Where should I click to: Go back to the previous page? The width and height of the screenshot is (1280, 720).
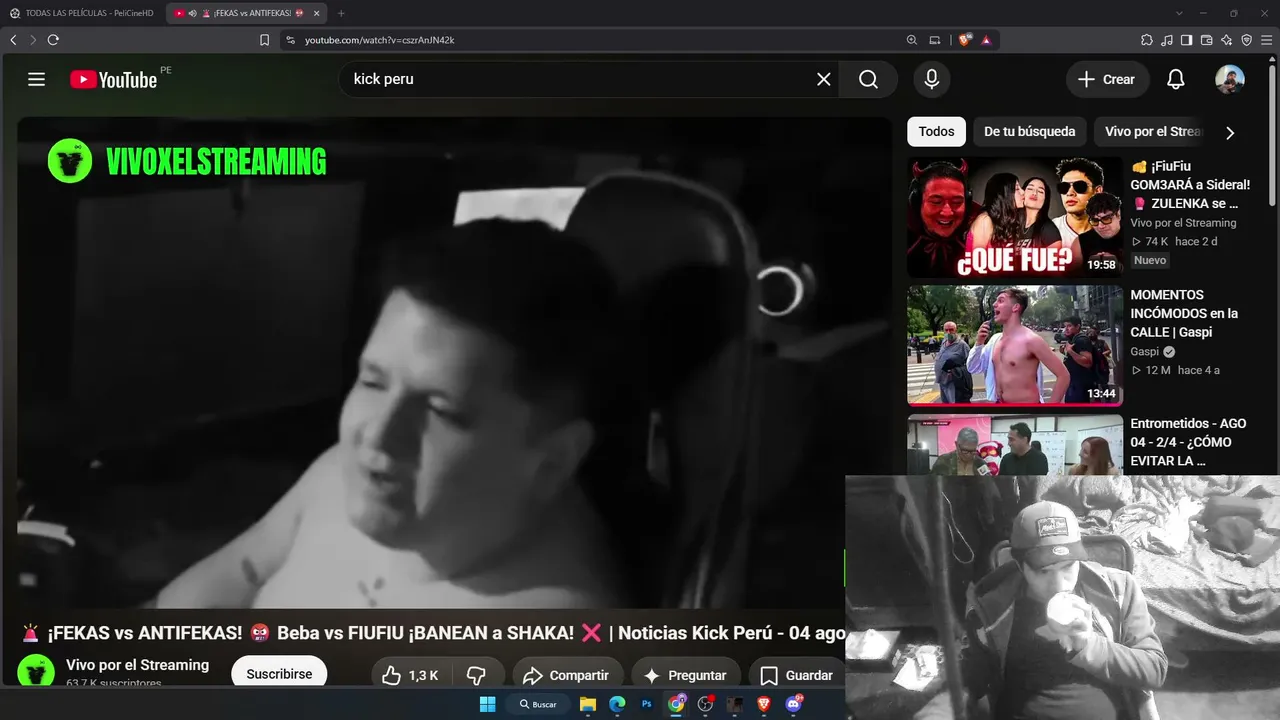click(x=14, y=40)
